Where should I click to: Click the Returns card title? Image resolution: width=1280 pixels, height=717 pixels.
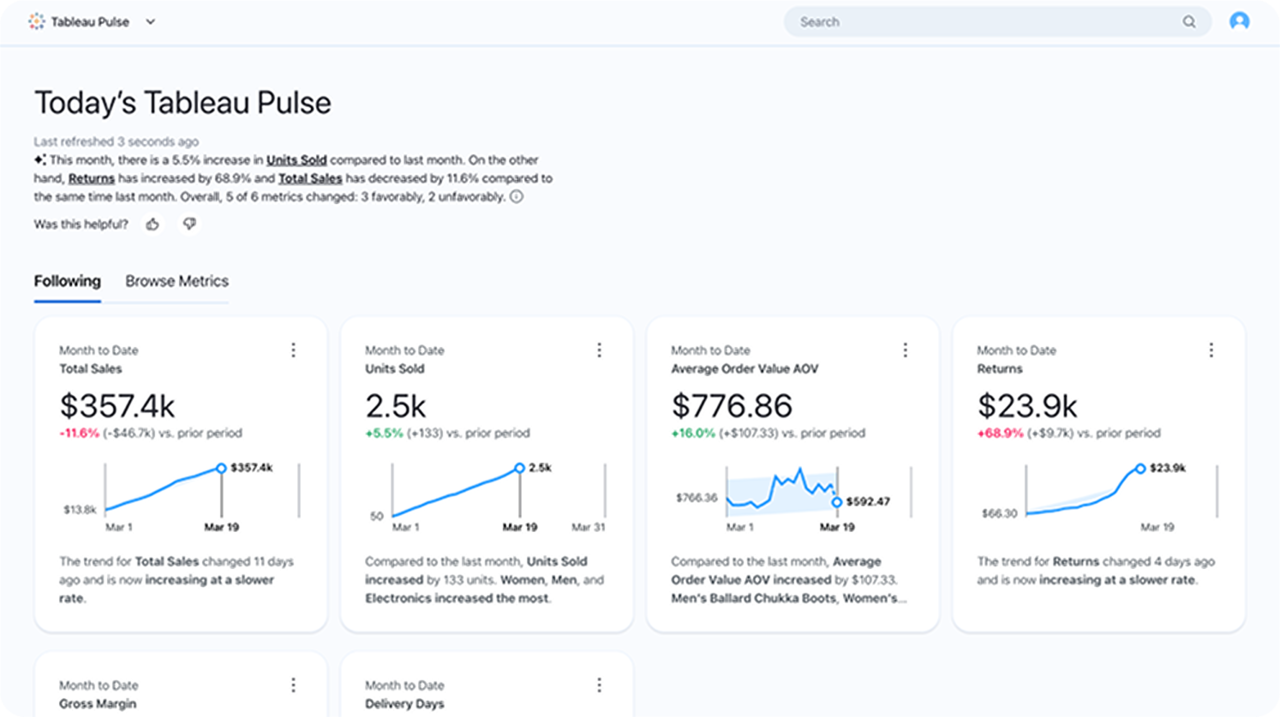[x=1000, y=369]
